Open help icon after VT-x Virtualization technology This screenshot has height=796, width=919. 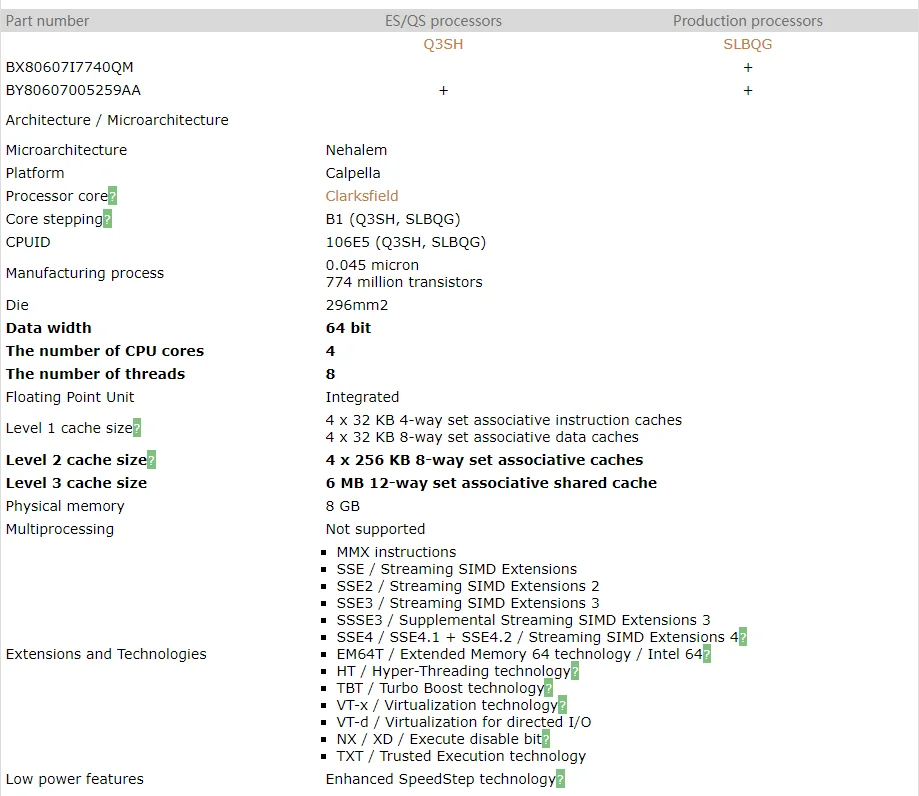click(562, 705)
